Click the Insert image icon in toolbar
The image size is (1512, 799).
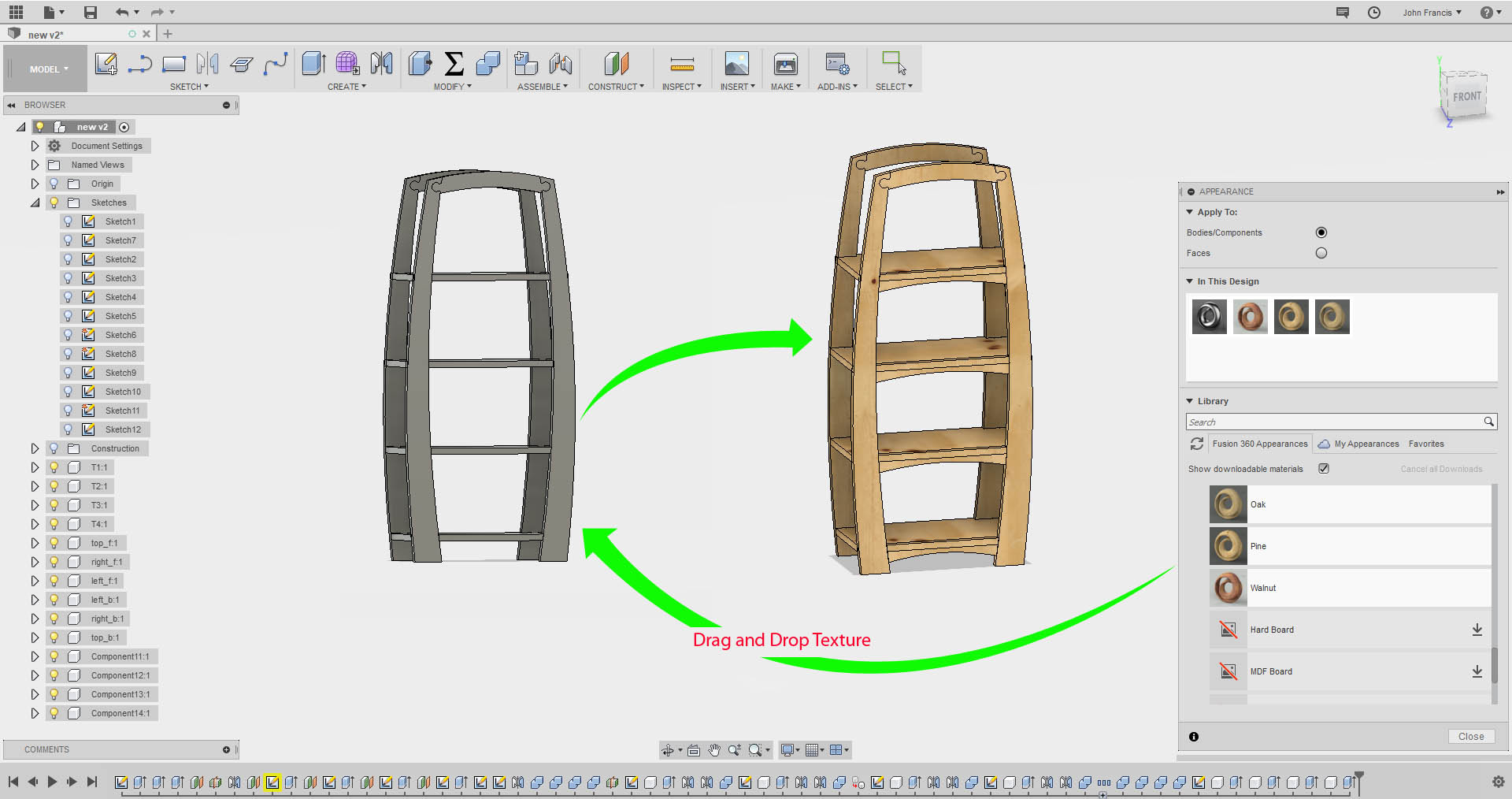736,64
